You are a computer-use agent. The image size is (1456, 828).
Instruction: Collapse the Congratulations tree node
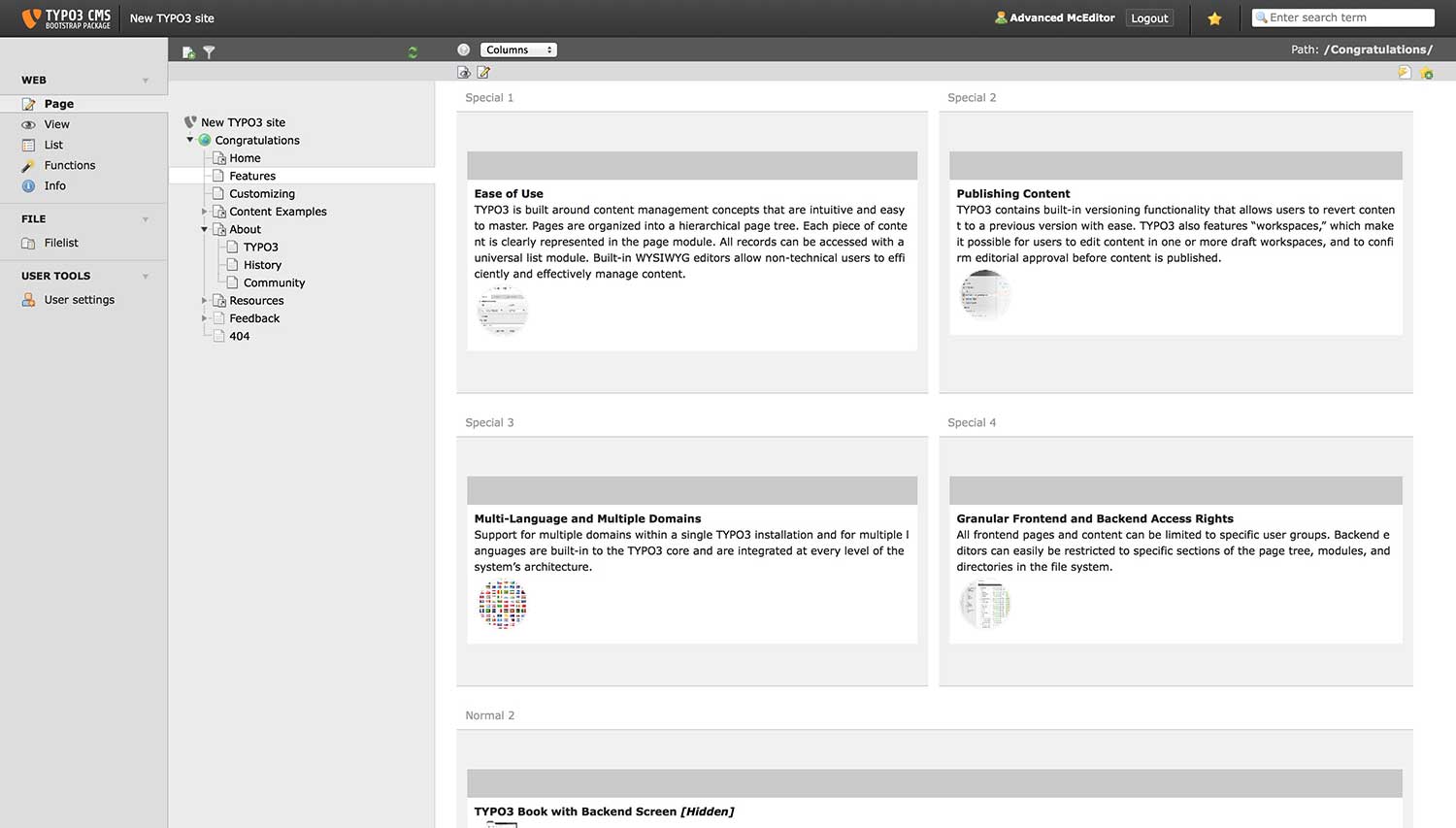(x=190, y=140)
